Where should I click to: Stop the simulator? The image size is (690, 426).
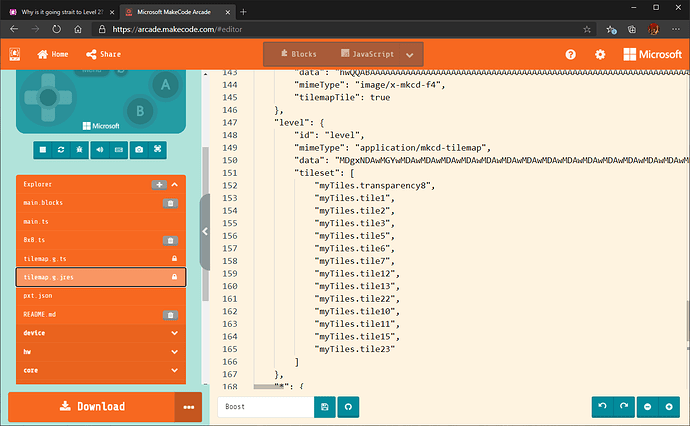coord(43,149)
